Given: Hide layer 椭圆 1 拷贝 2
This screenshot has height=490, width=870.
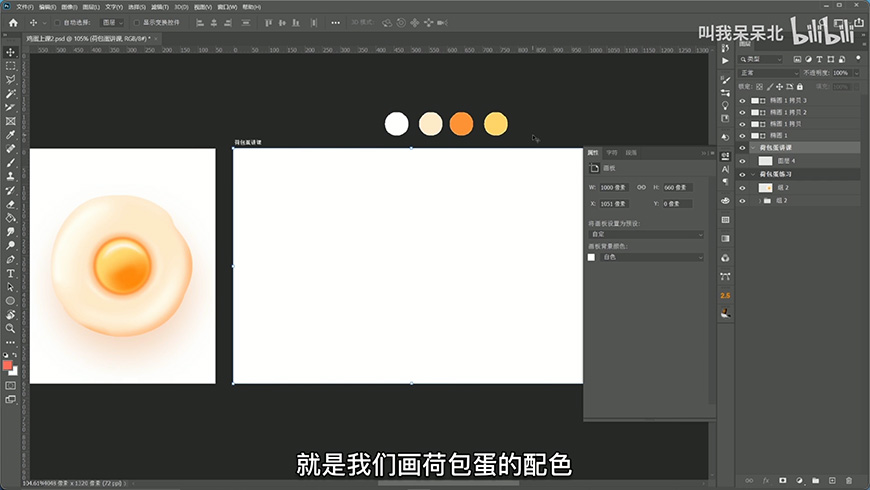Looking at the screenshot, I should (x=742, y=113).
